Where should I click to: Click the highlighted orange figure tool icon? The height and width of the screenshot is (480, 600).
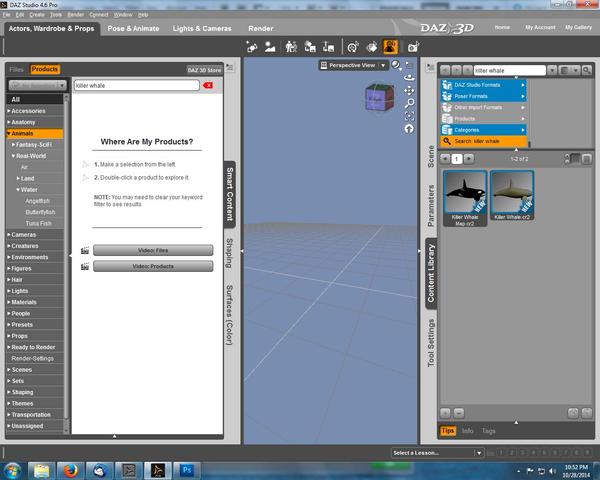[391, 47]
